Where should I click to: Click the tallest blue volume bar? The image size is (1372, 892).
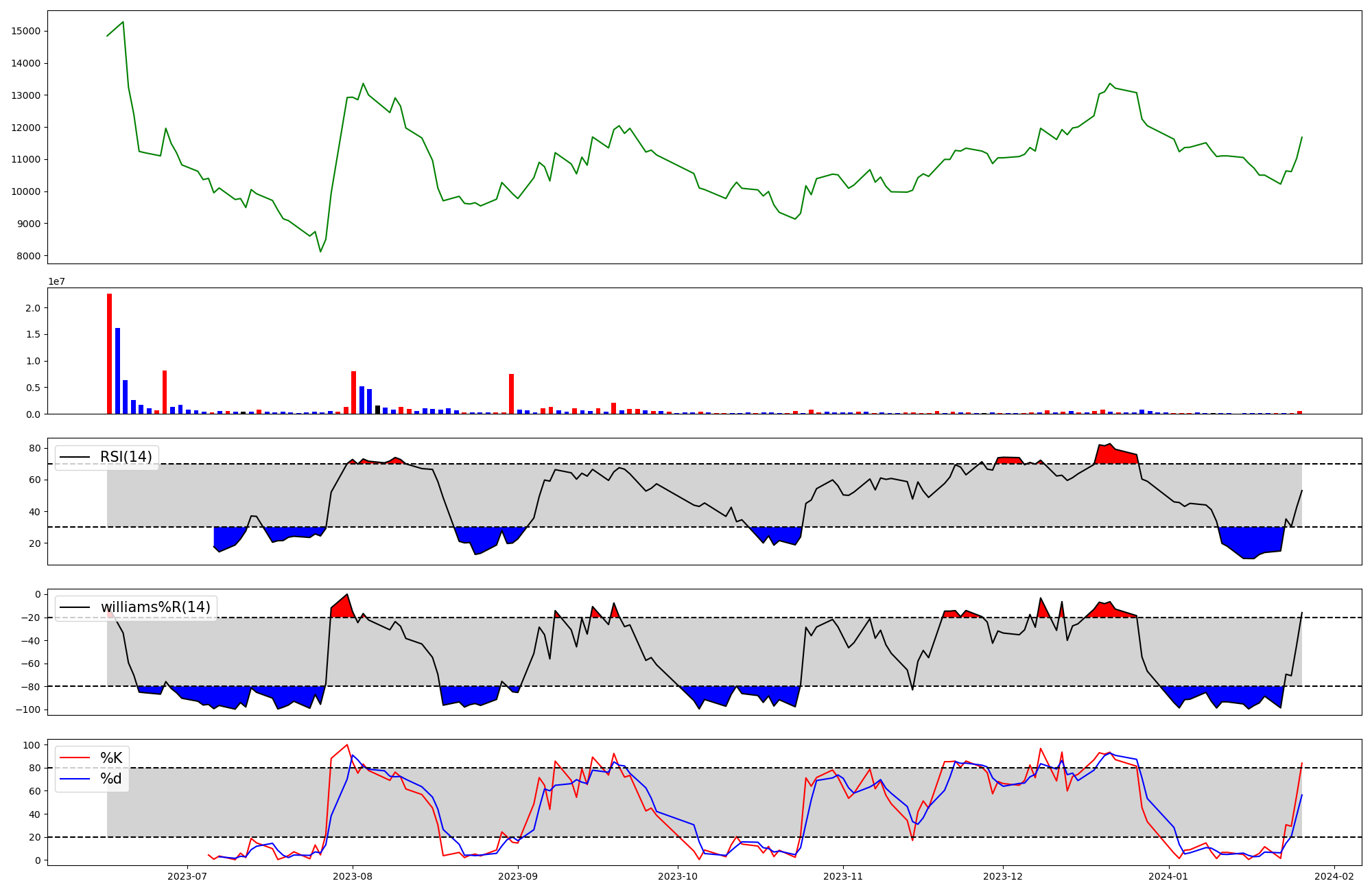click(x=117, y=371)
